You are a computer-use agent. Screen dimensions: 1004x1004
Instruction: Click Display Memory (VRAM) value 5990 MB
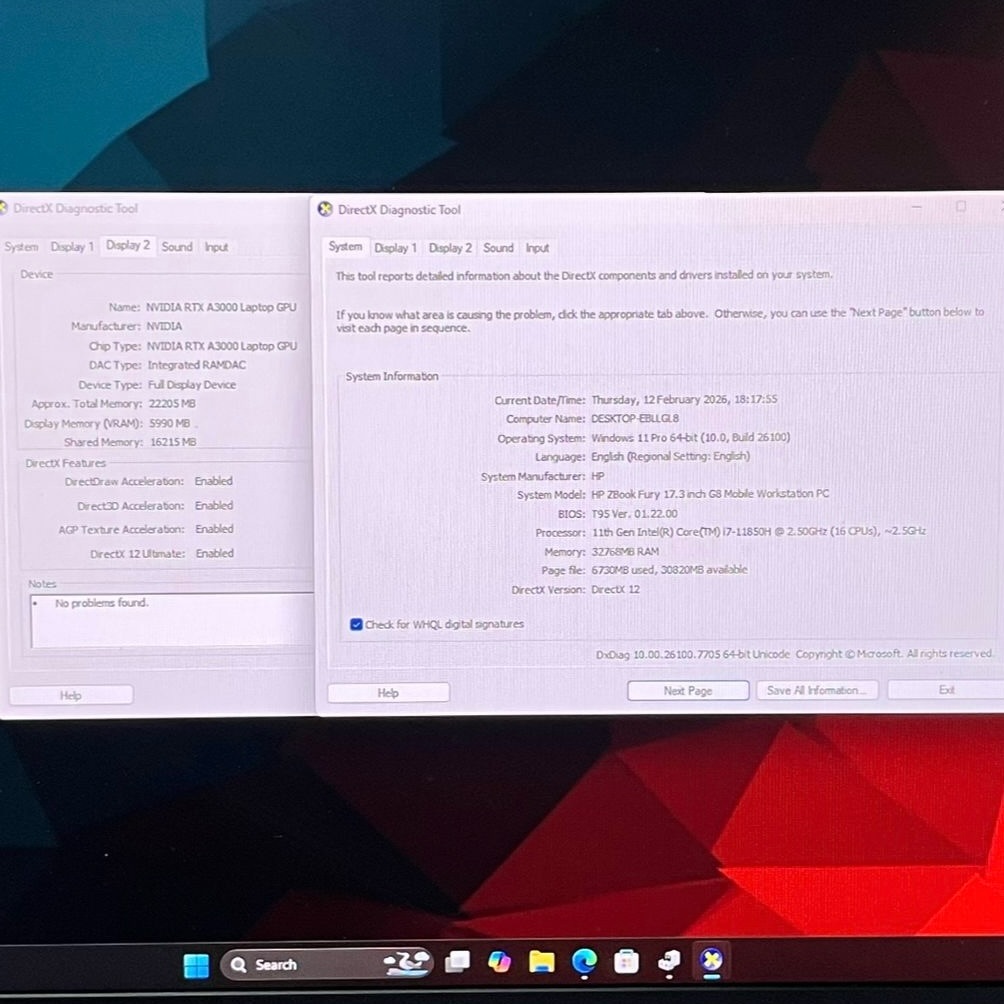pos(170,423)
